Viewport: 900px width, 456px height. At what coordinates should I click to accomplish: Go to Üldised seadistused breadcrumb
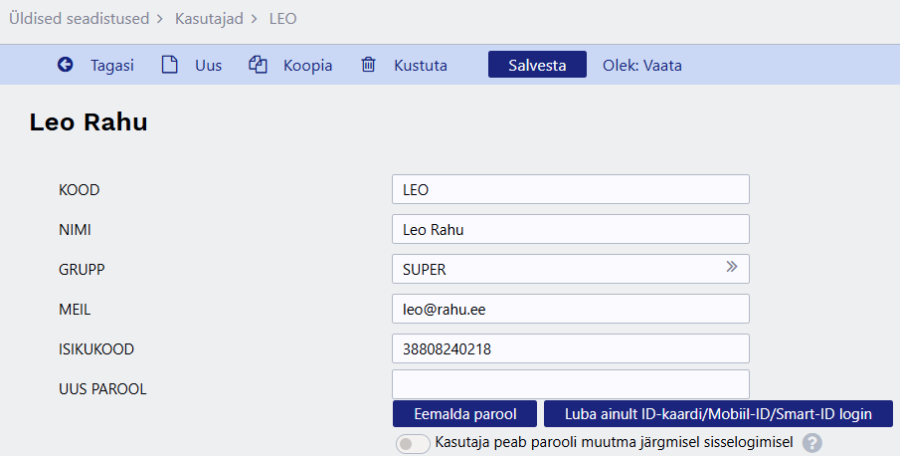point(78,18)
